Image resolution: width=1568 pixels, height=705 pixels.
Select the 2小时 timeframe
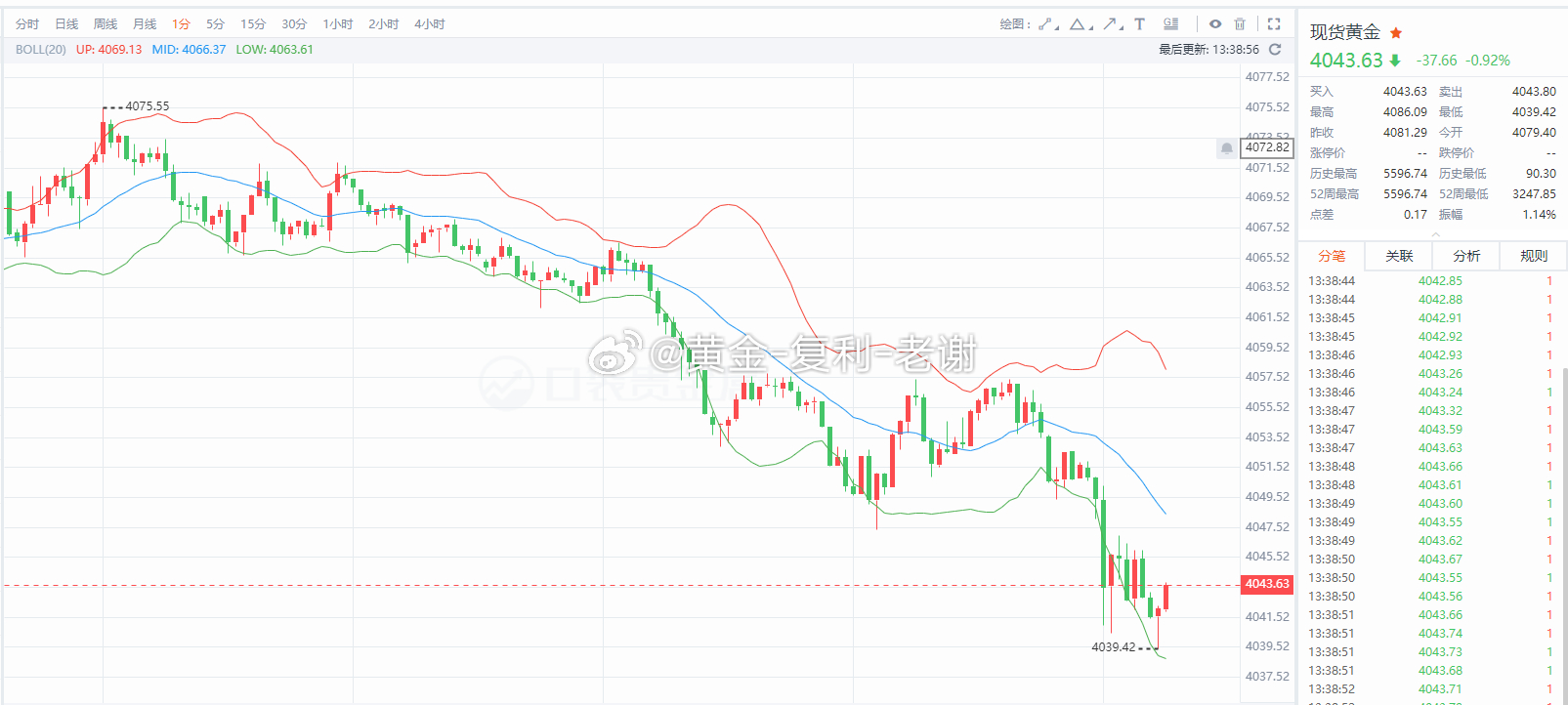(x=384, y=24)
